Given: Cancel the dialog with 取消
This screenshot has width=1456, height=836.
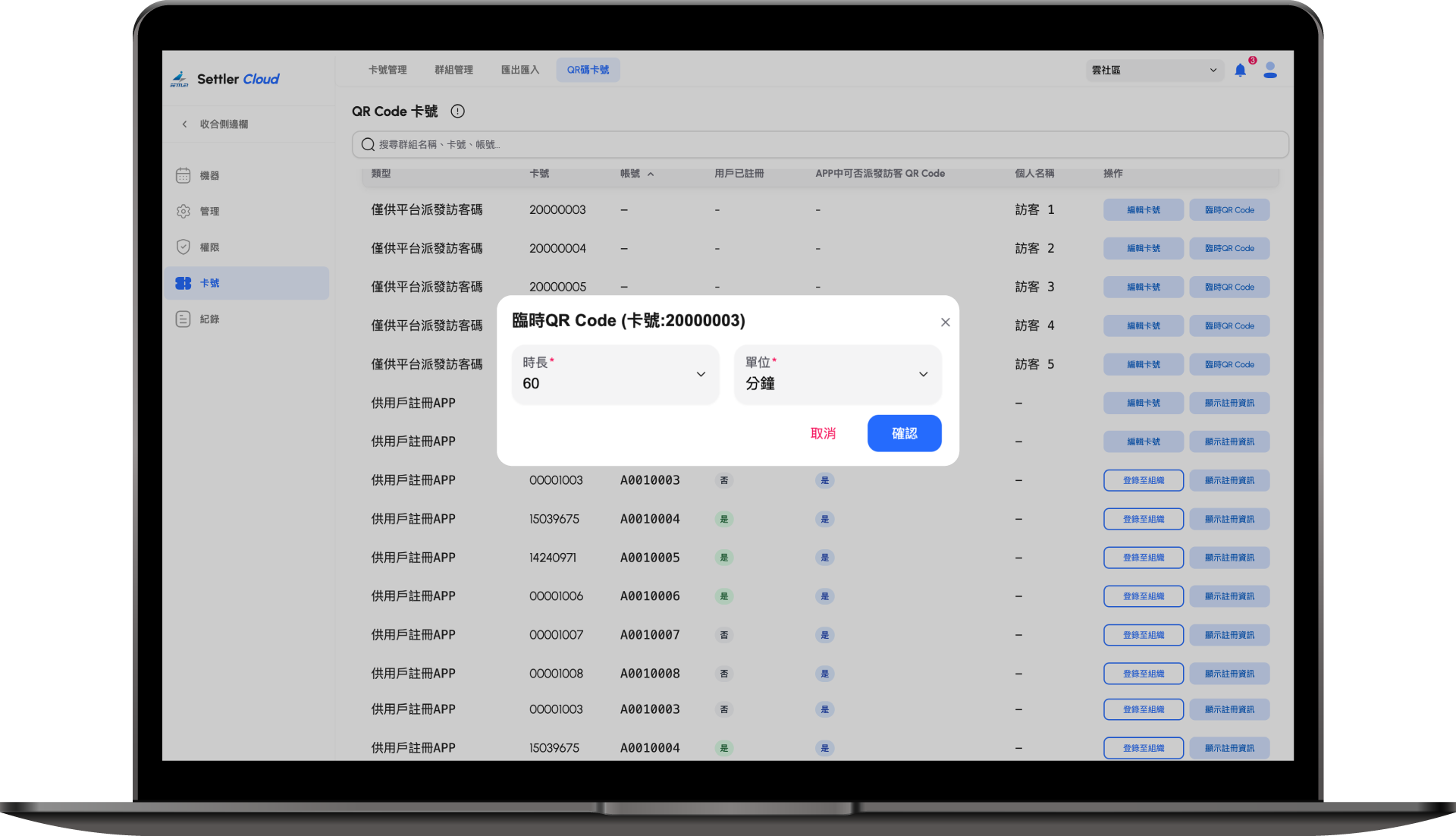Looking at the screenshot, I should pyautogui.click(x=823, y=433).
